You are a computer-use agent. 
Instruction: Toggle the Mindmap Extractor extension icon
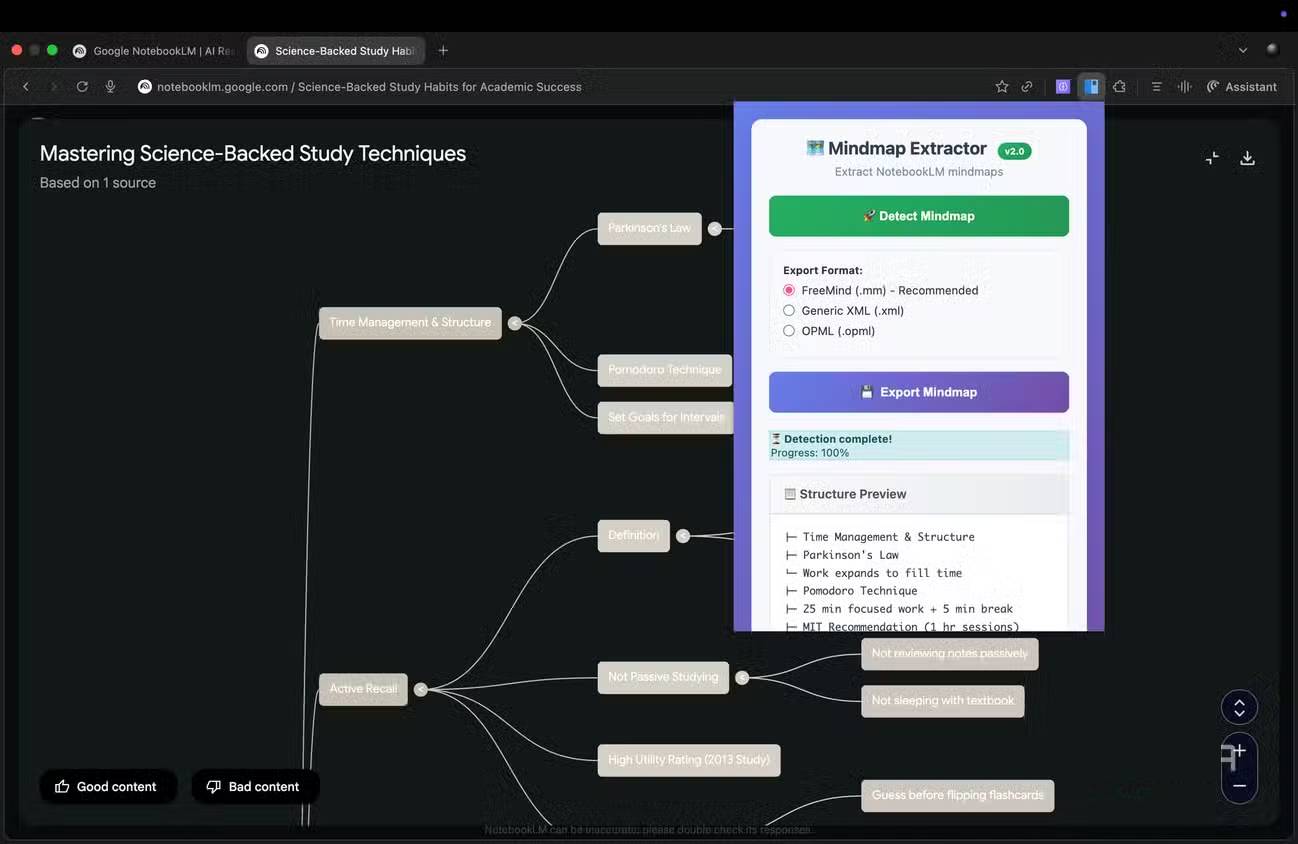(1091, 87)
